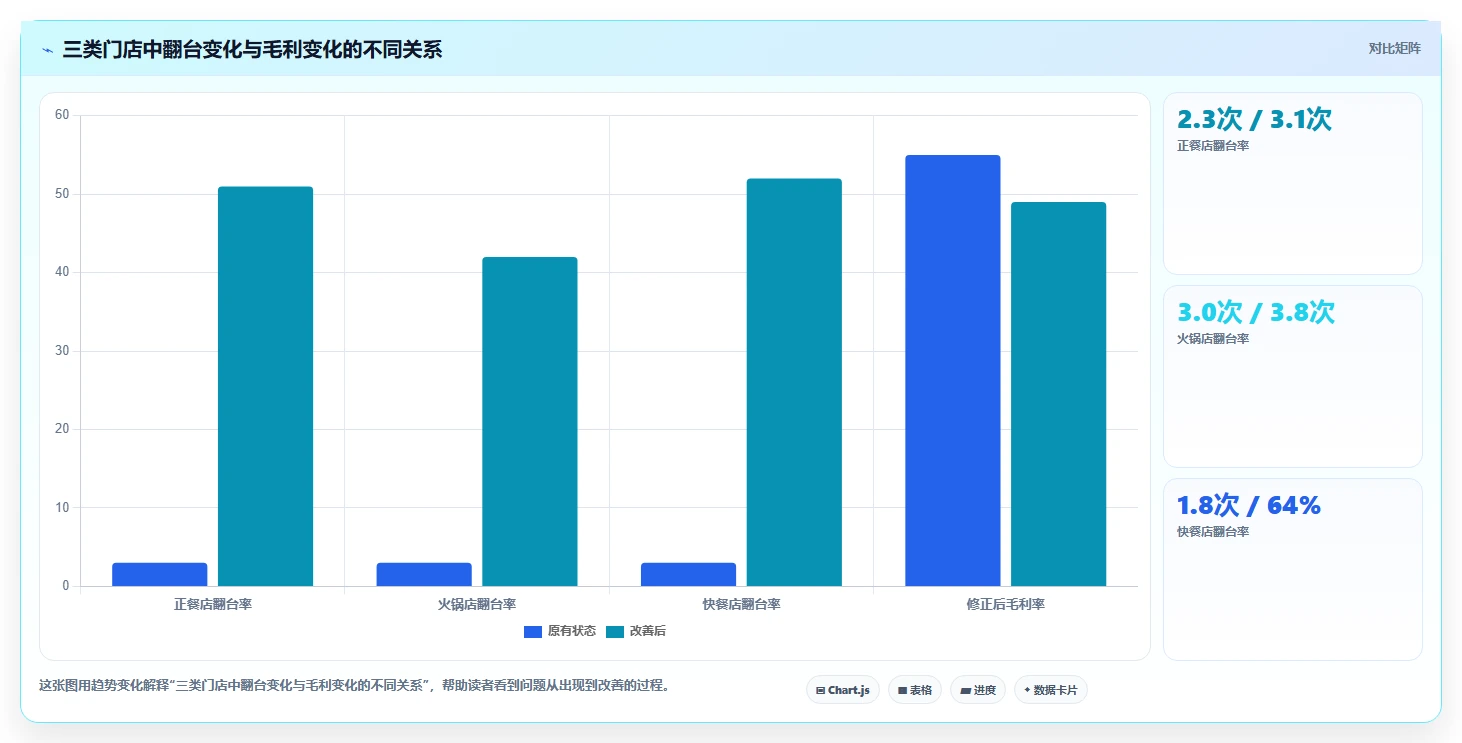Click the 进度 chip
The image size is (1462, 743).
pyautogui.click(x=978, y=690)
